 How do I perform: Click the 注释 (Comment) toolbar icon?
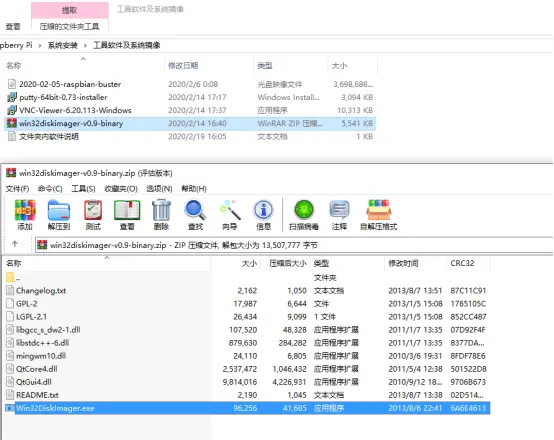[x=339, y=210]
